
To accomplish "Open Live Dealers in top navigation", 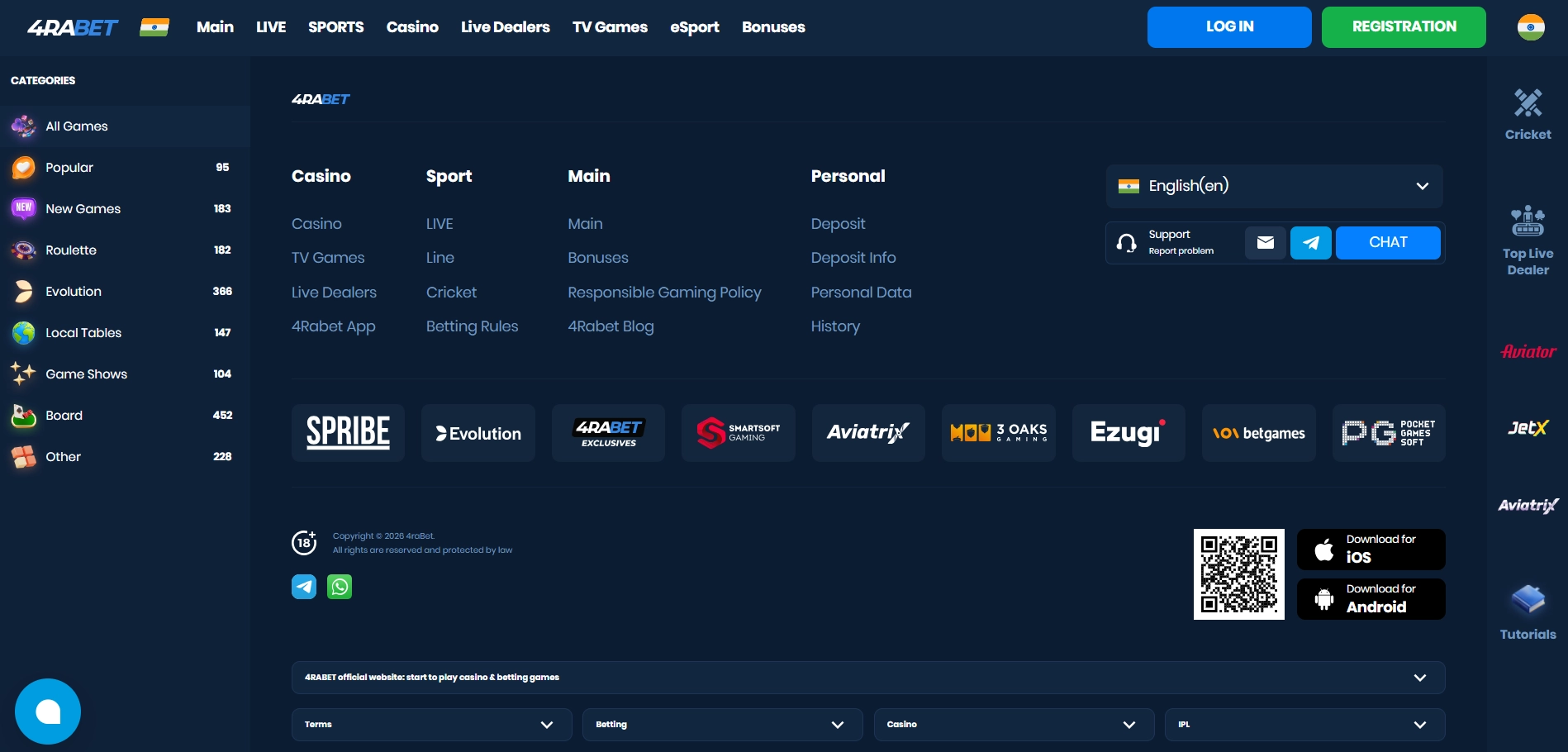I will tap(506, 27).
